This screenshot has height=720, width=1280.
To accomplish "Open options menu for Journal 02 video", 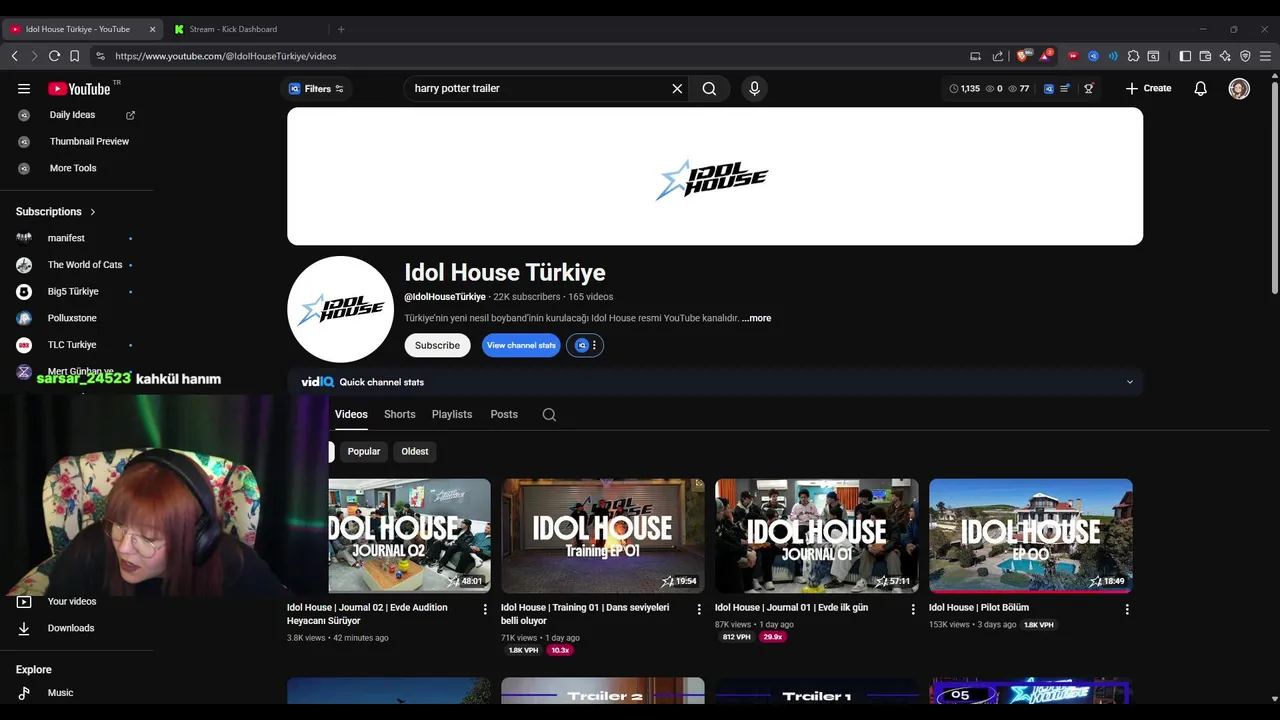I will [x=485, y=609].
